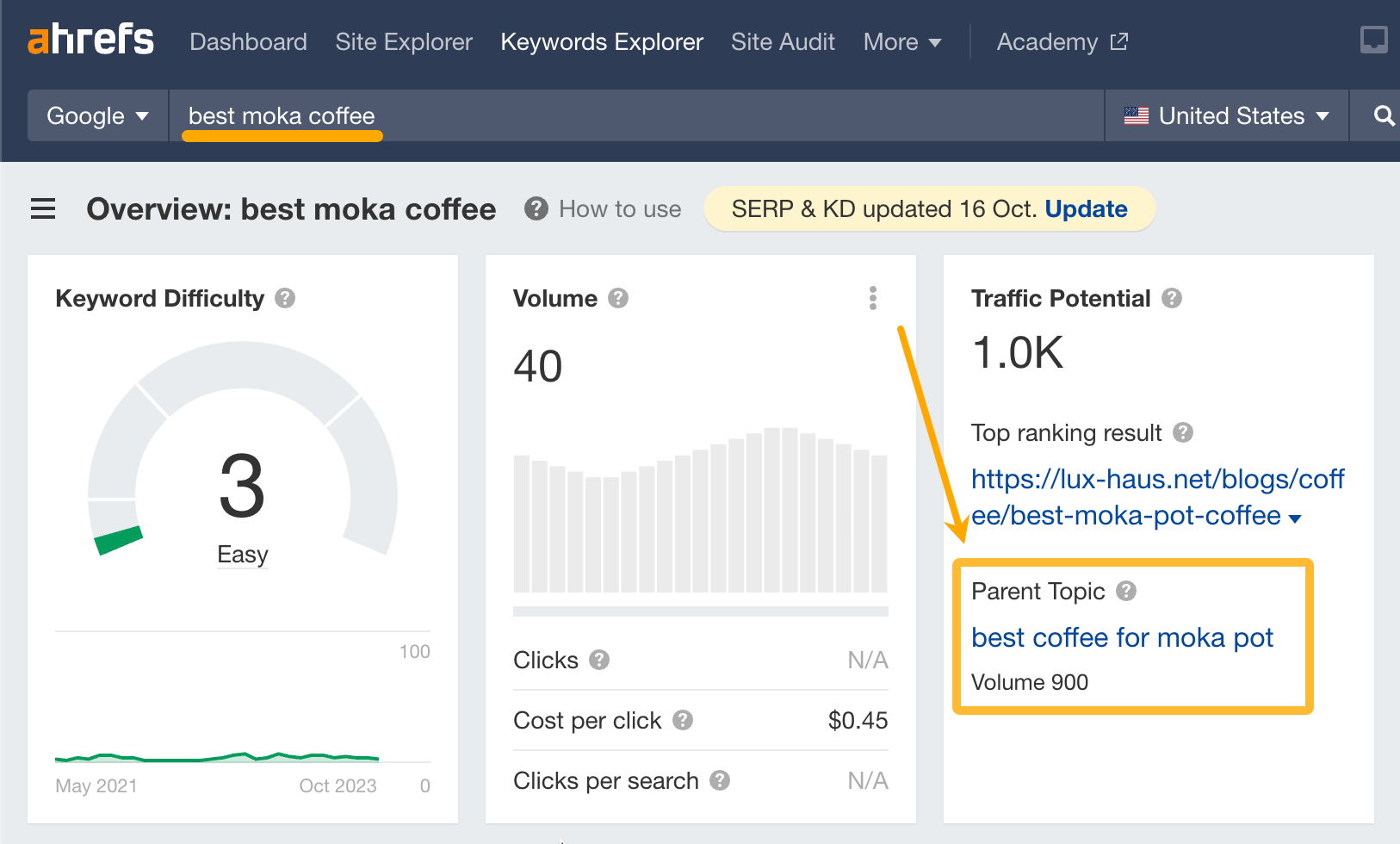Open the Volume card three-dot menu
The height and width of the screenshot is (844, 1400).
click(873, 298)
